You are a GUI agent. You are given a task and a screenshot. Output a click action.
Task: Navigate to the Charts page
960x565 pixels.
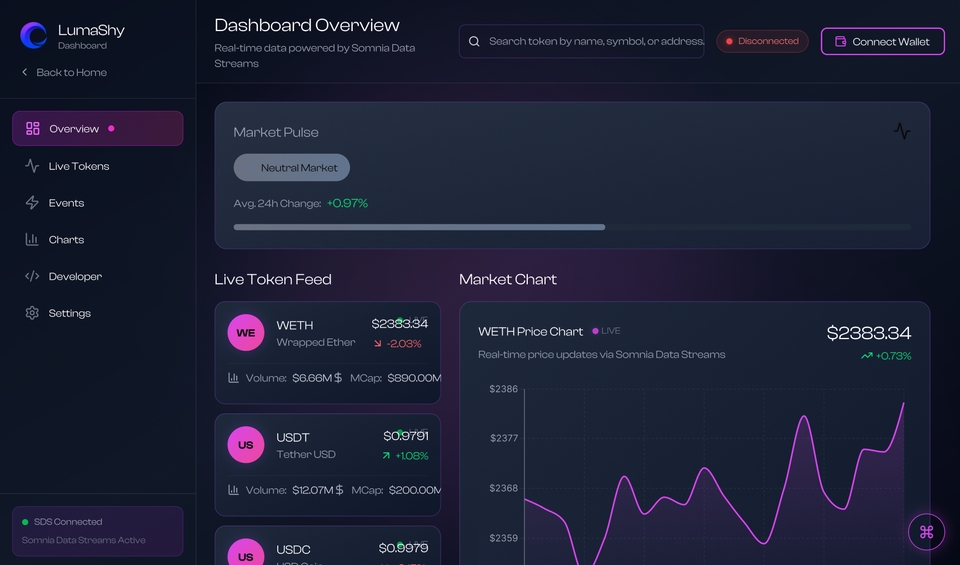66,240
